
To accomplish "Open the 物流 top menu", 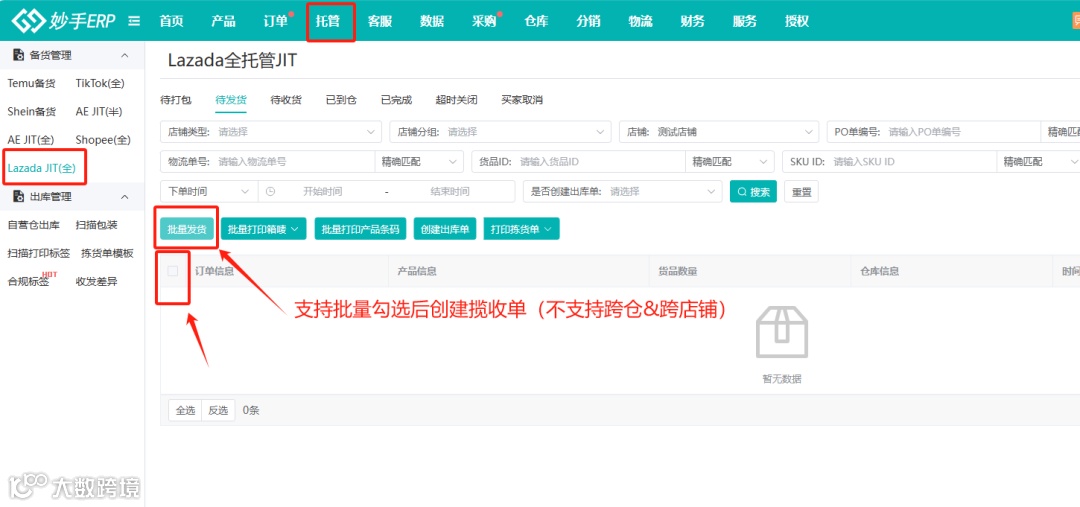I will 641,21.
